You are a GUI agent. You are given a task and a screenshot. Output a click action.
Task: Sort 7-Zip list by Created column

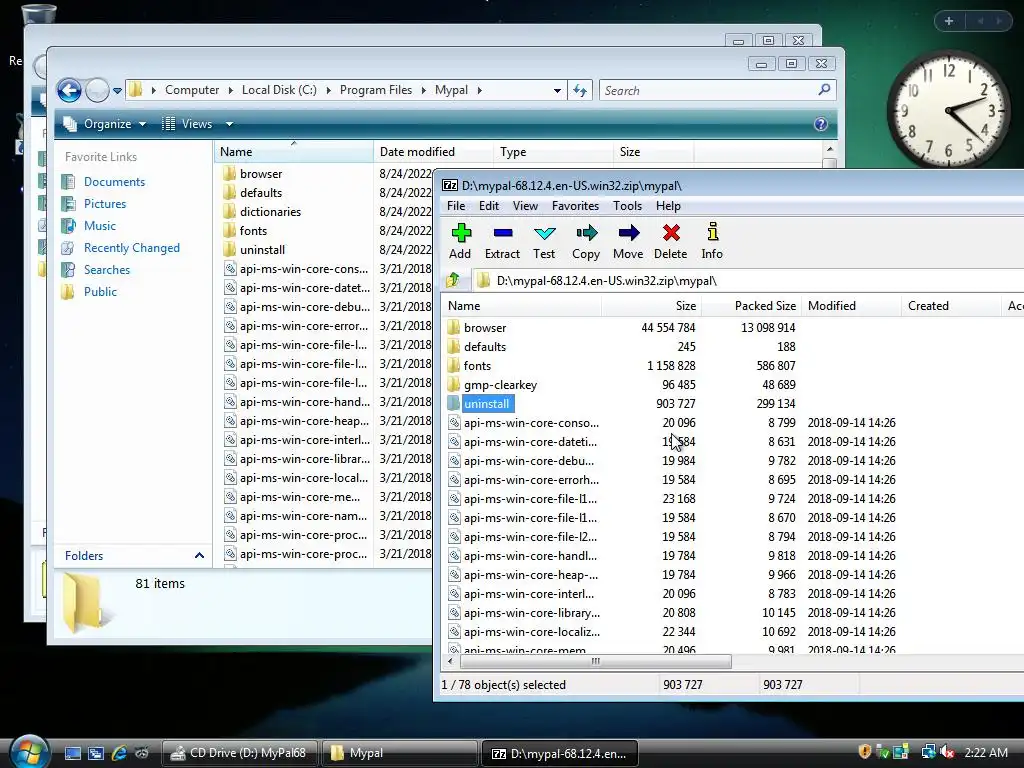click(951, 306)
